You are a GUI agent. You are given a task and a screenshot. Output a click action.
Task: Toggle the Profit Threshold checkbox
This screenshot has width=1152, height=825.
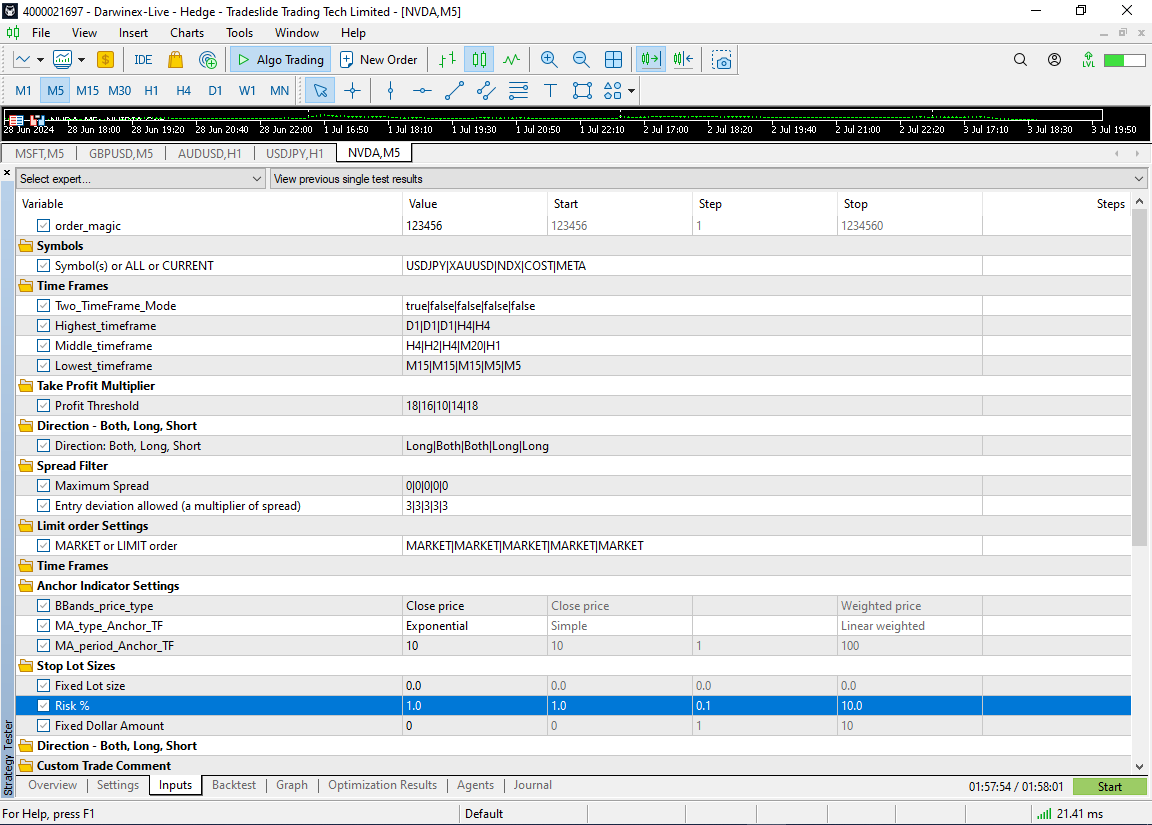pyautogui.click(x=43, y=406)
